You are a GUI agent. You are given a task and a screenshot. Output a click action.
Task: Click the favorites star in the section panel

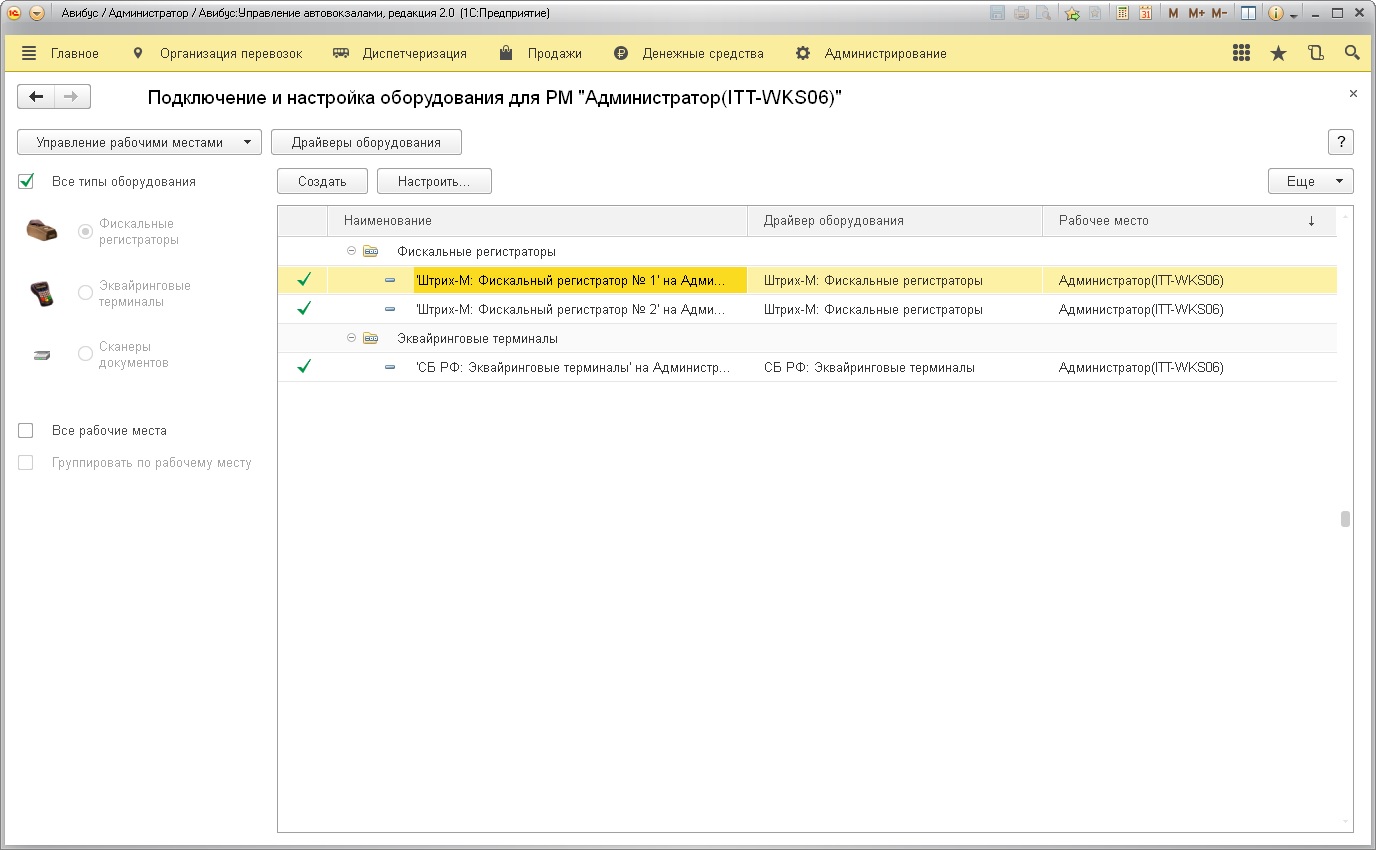[1278, 54]
